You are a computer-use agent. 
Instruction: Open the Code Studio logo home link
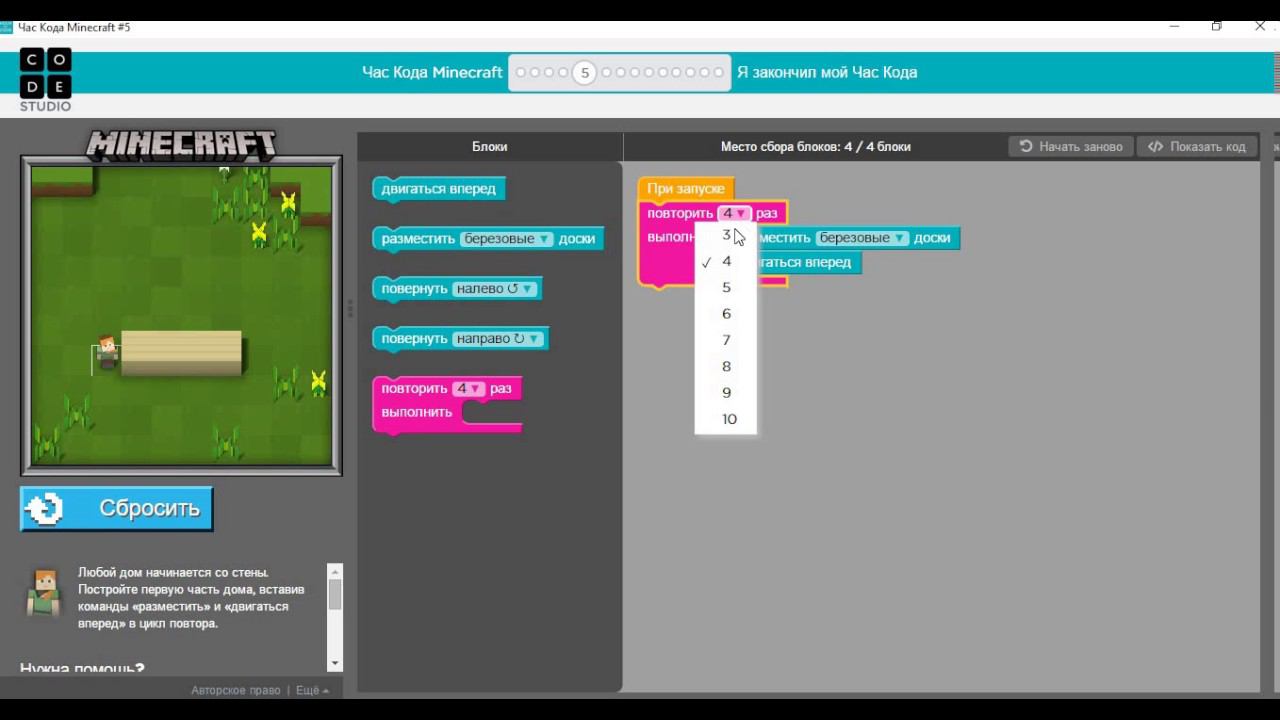[x=45, y=80]
